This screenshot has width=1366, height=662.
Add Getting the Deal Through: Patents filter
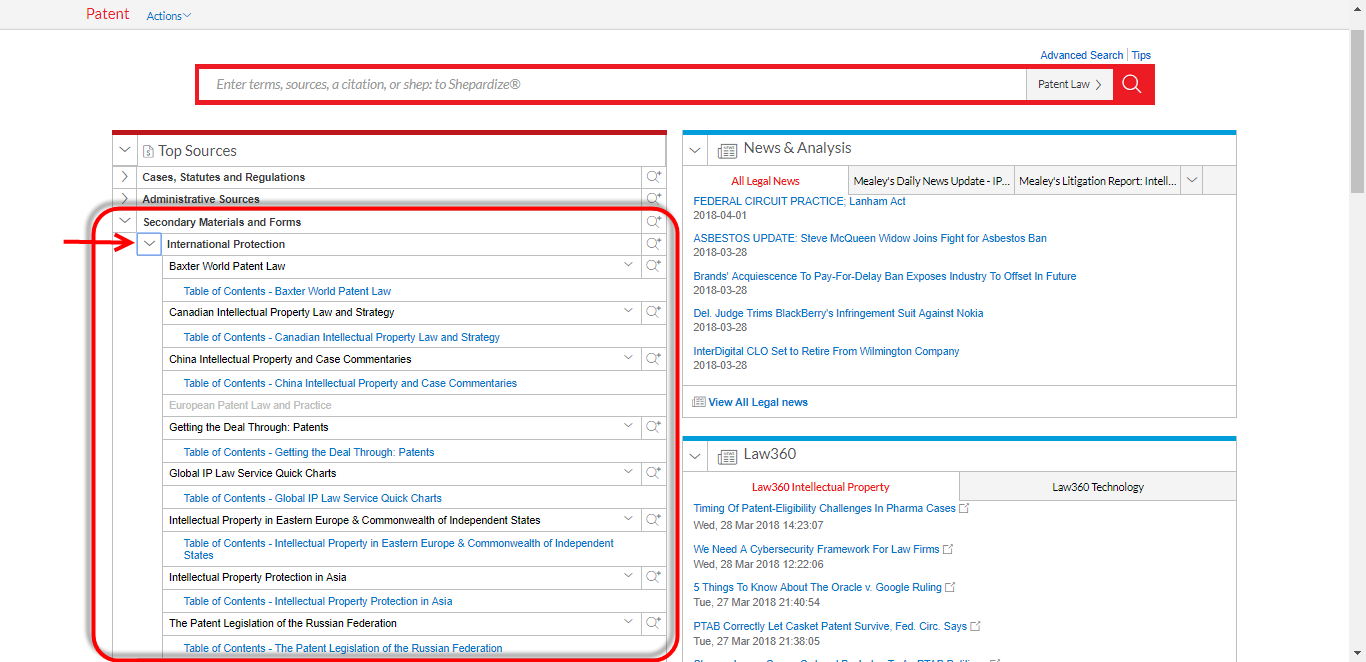coord(654,427)
